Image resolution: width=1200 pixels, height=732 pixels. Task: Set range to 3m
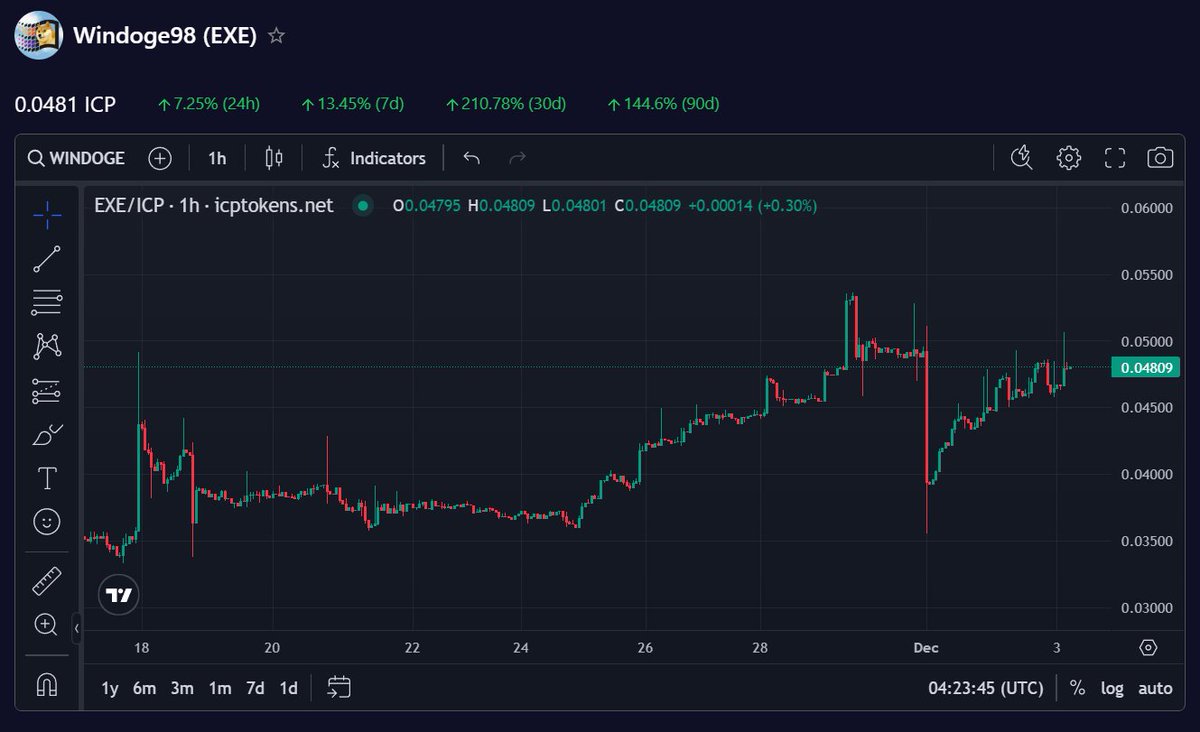click(x=182, y=688)
